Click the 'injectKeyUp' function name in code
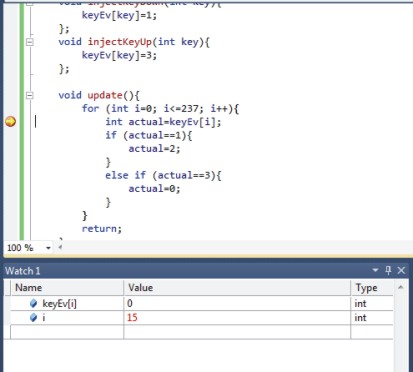413x372 pixels. coord(119,42)
